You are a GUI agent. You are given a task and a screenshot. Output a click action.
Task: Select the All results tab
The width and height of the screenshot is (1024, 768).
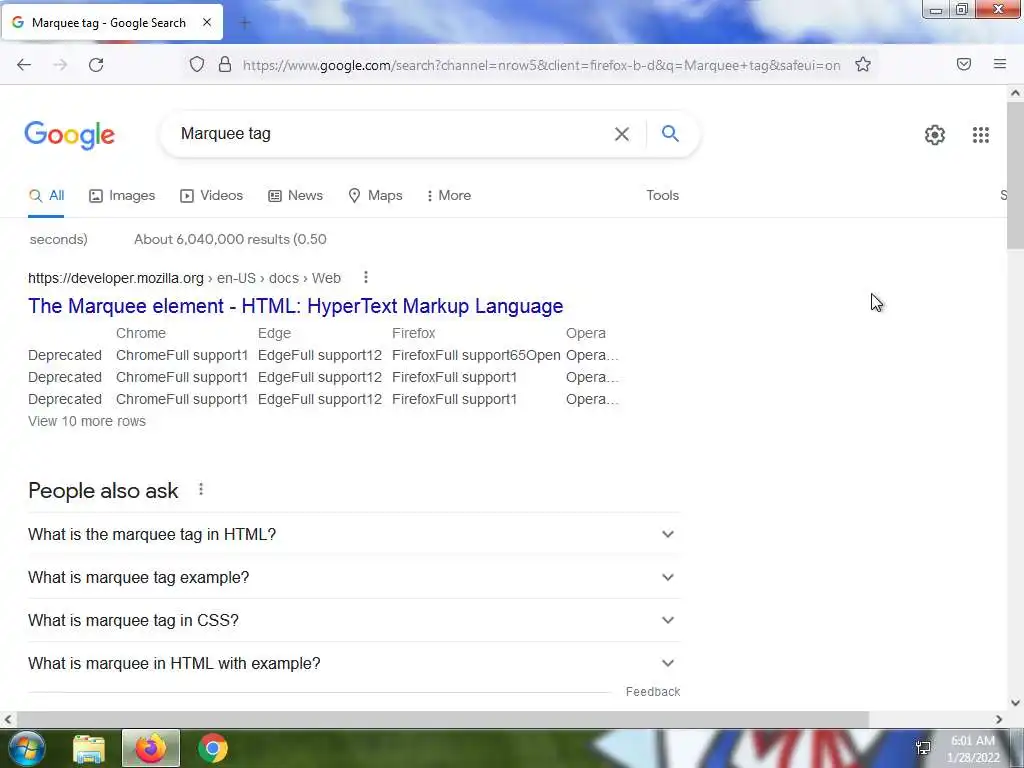tap(46, 195)
